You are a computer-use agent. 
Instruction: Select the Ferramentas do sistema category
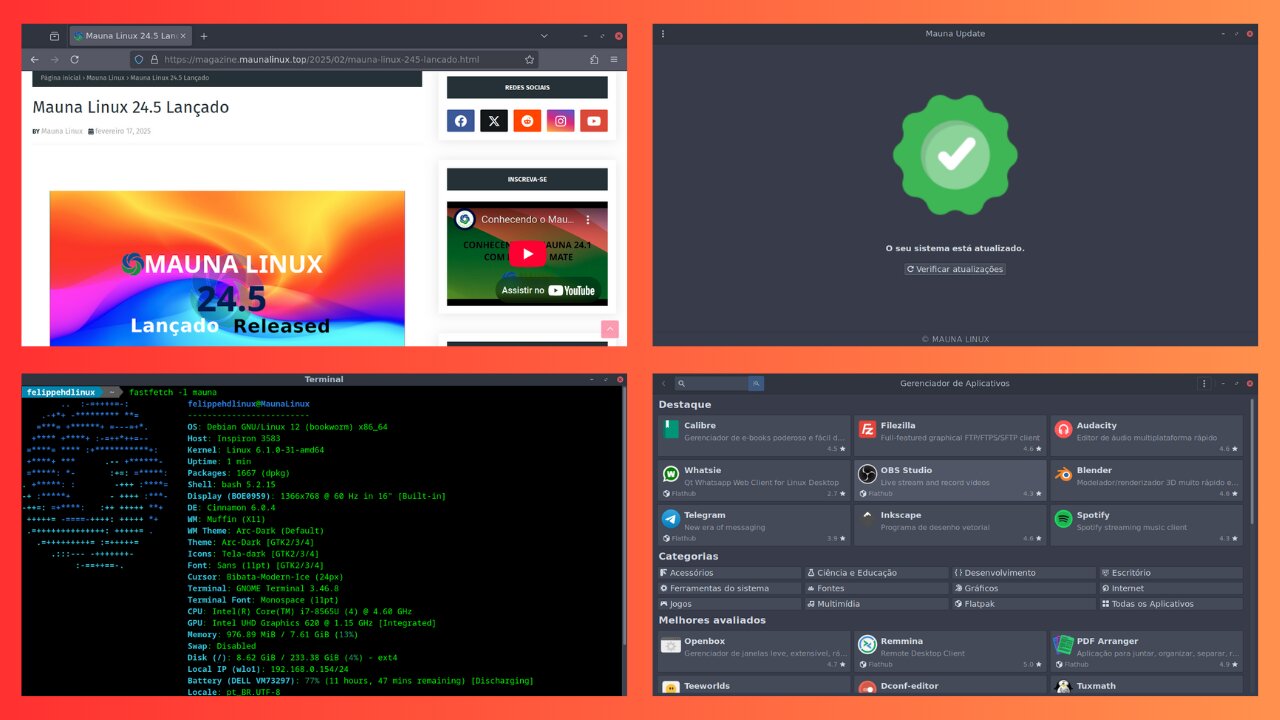729,588
